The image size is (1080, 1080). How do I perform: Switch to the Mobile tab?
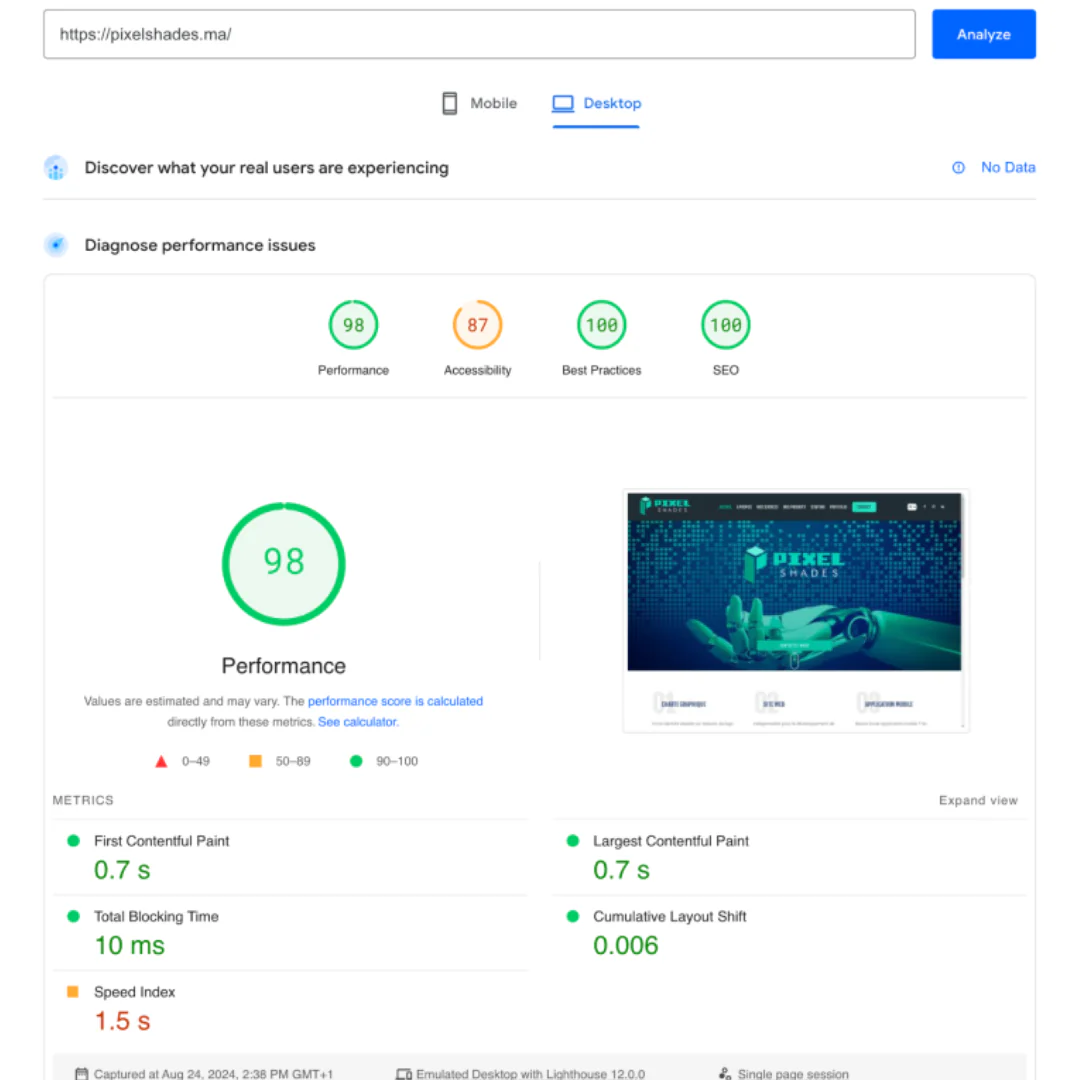pos(480,103)
